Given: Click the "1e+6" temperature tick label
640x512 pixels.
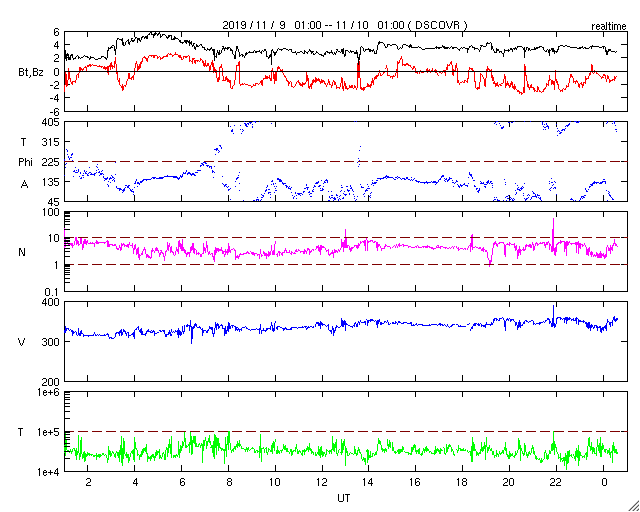Looking at the screenshot, I should click(x=49, y=392).
